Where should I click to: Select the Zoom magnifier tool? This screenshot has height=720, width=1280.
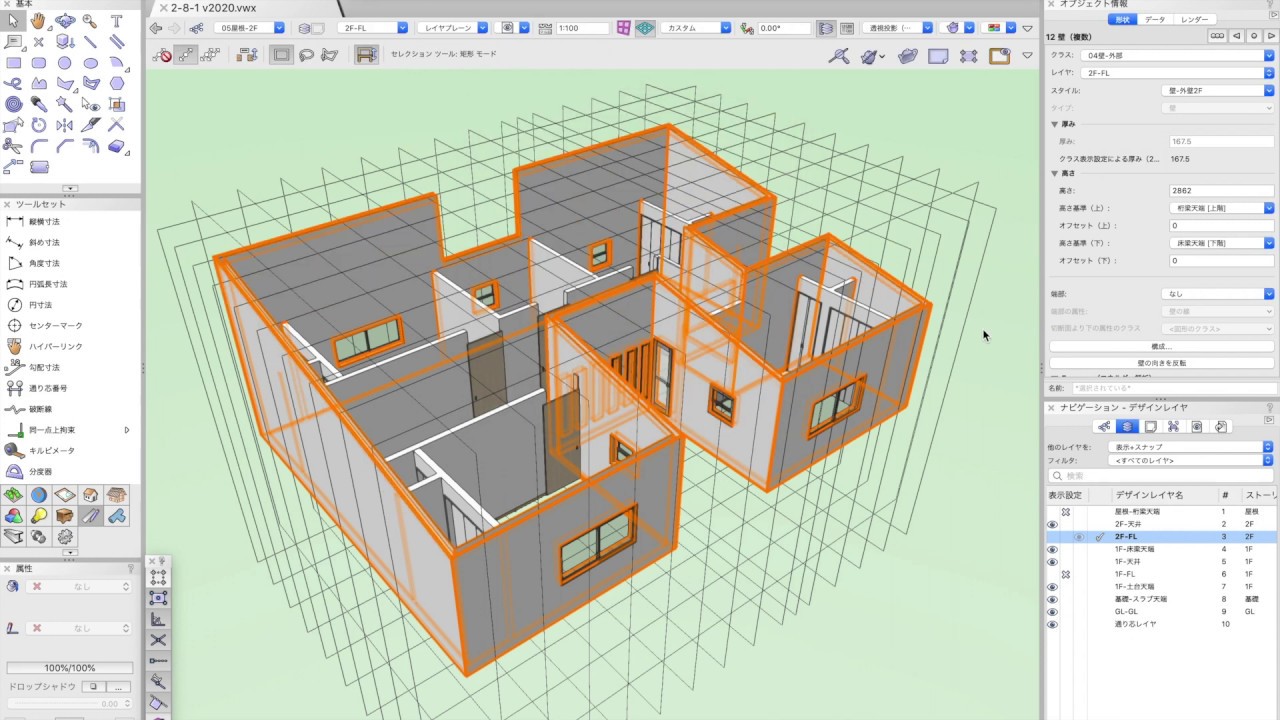[90, 21]
